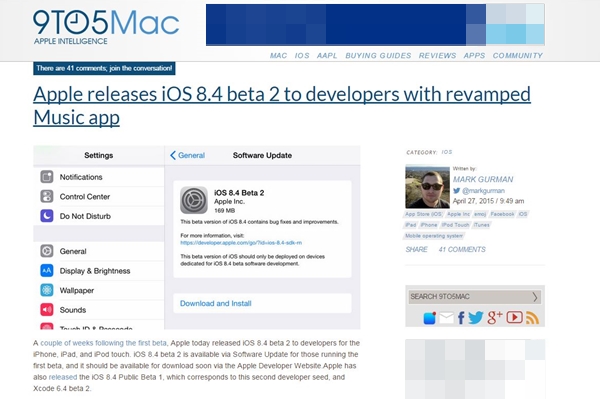600x399 pixels.
Task: Click the blue banner ad at top
Action: click(x=375, y=24)
